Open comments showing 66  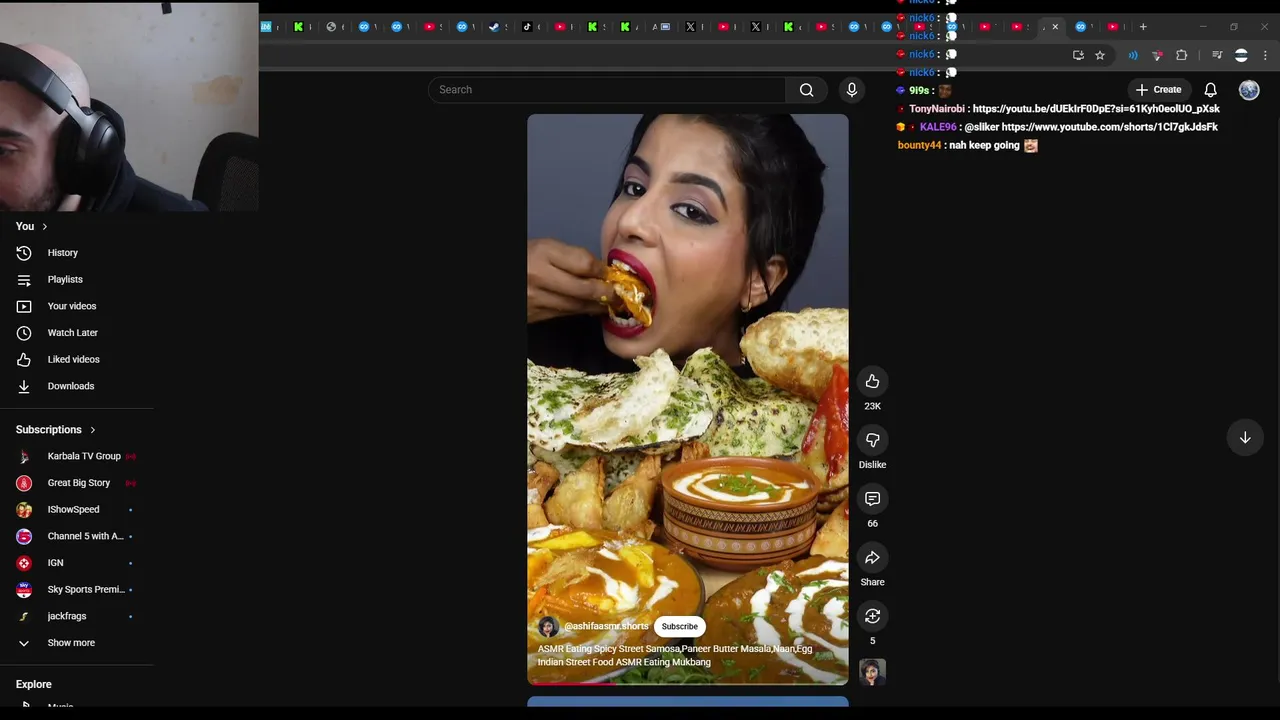(x=872, y=499)
